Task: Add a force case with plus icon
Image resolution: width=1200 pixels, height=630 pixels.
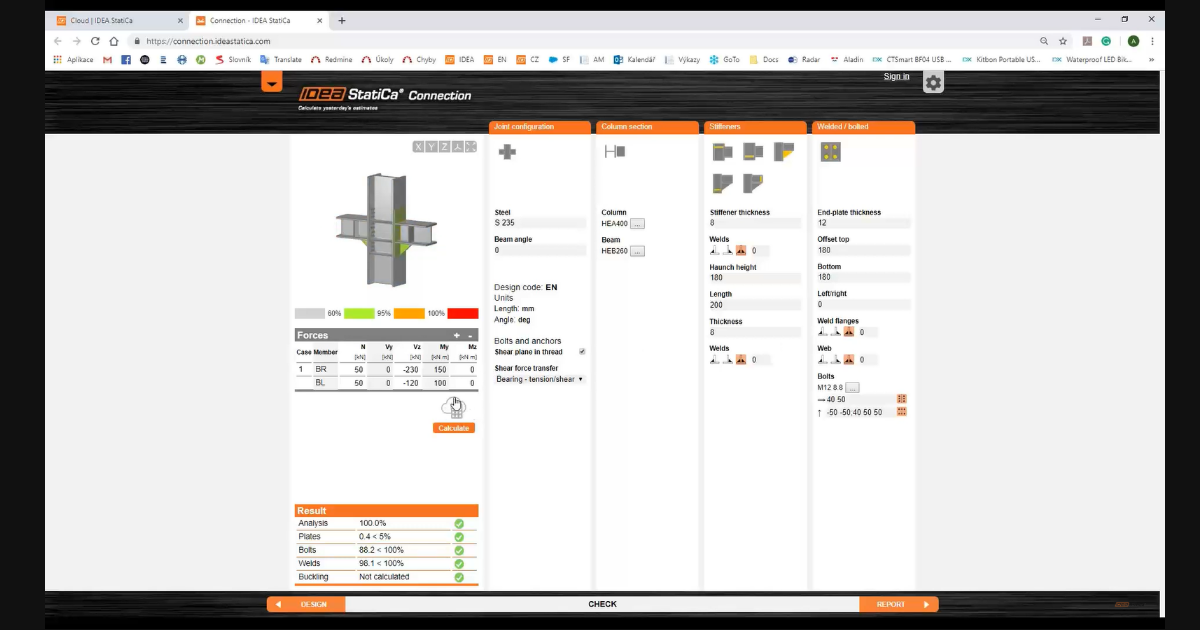Action: (456, 335)
